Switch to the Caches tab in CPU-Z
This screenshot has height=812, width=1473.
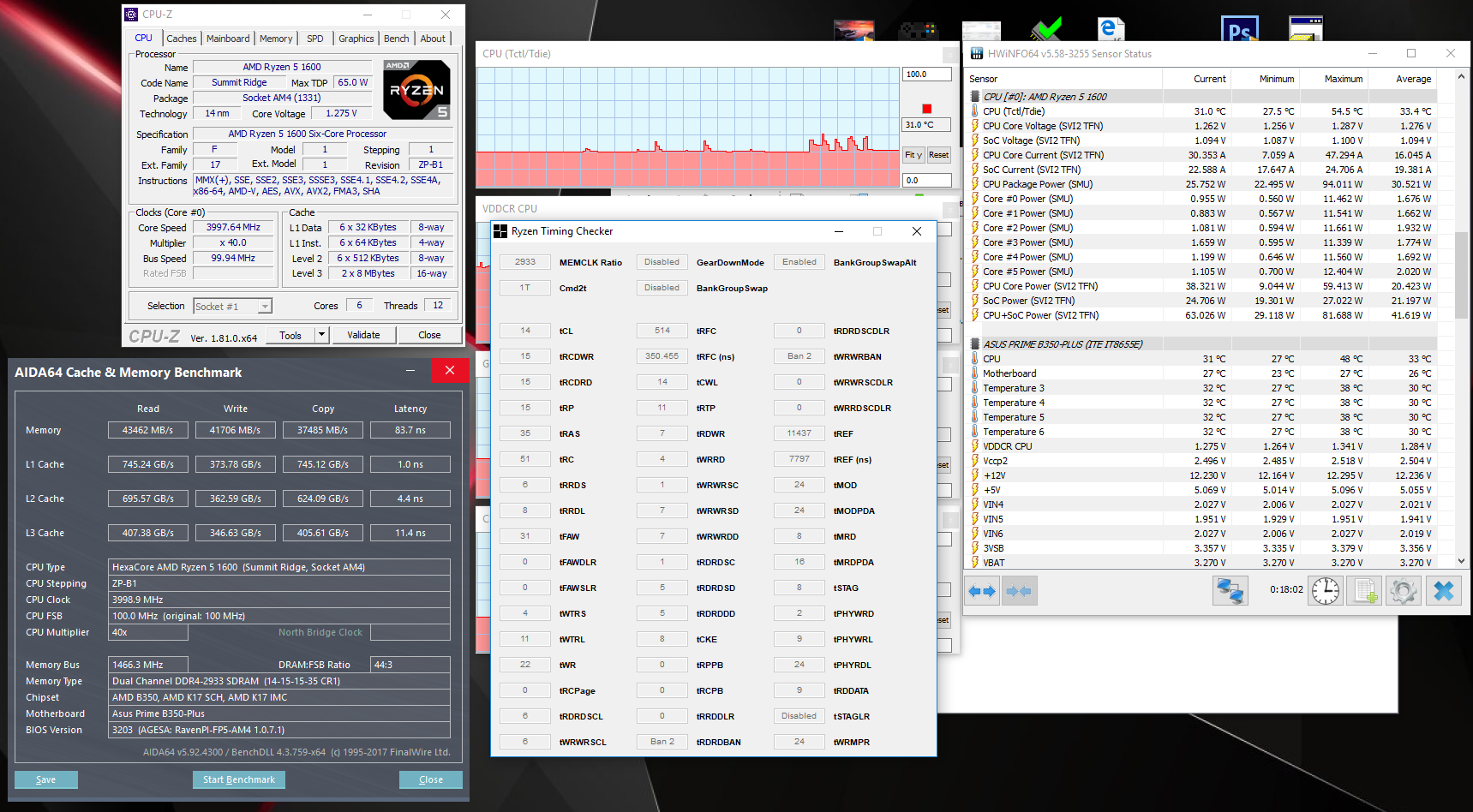click(182, 39)
